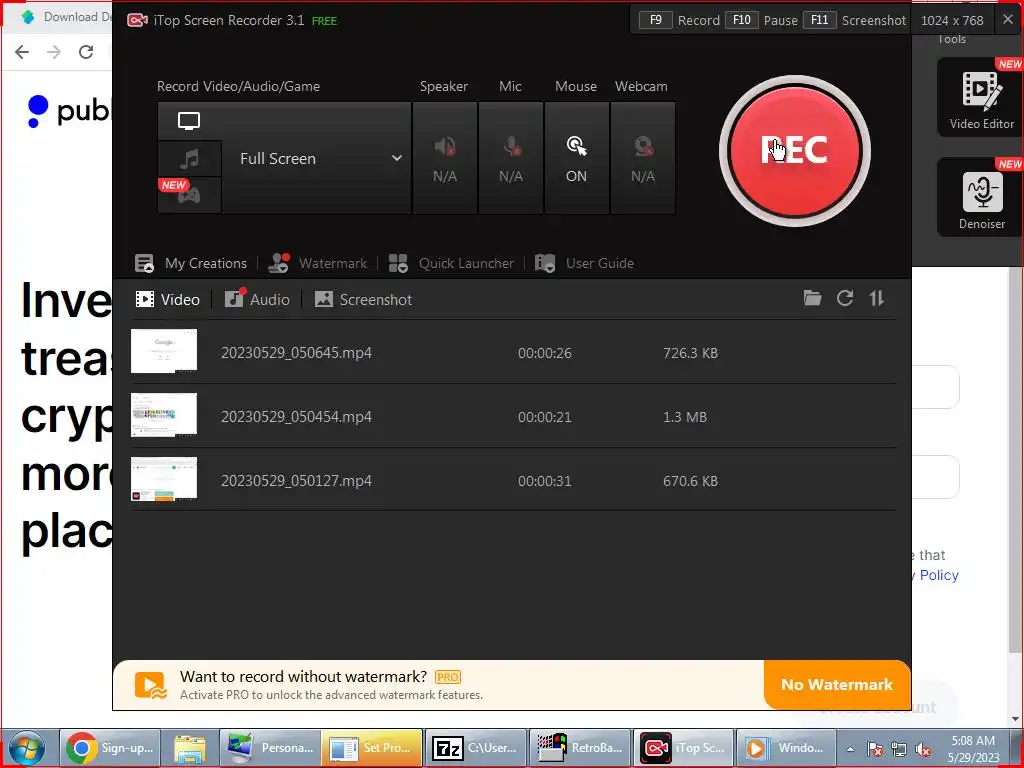
Task: Open the Video Editor tool
Action: tap(981, 97)
